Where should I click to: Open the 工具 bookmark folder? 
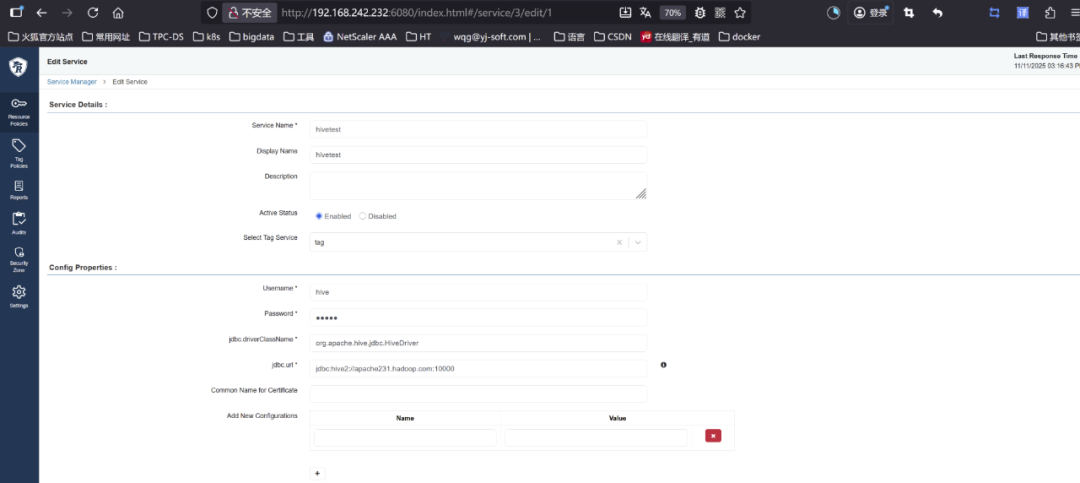point(299,37)
